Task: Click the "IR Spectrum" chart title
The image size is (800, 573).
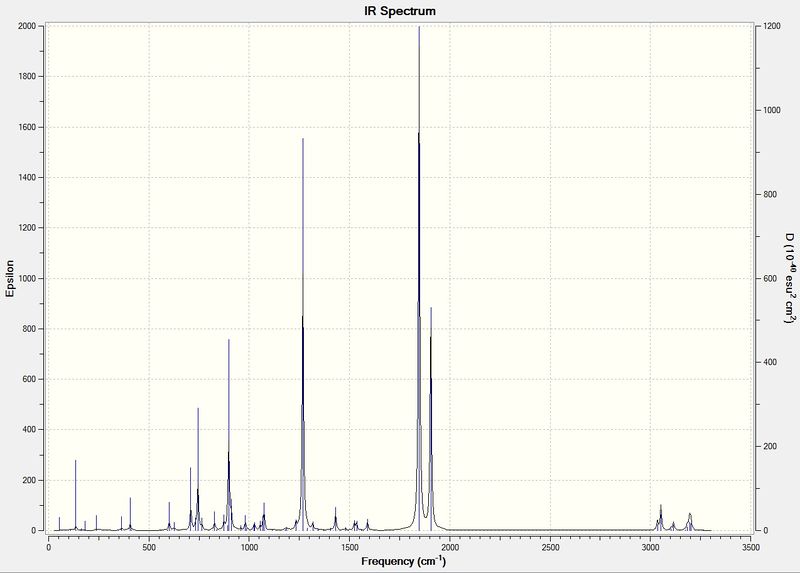Action: 399,11
